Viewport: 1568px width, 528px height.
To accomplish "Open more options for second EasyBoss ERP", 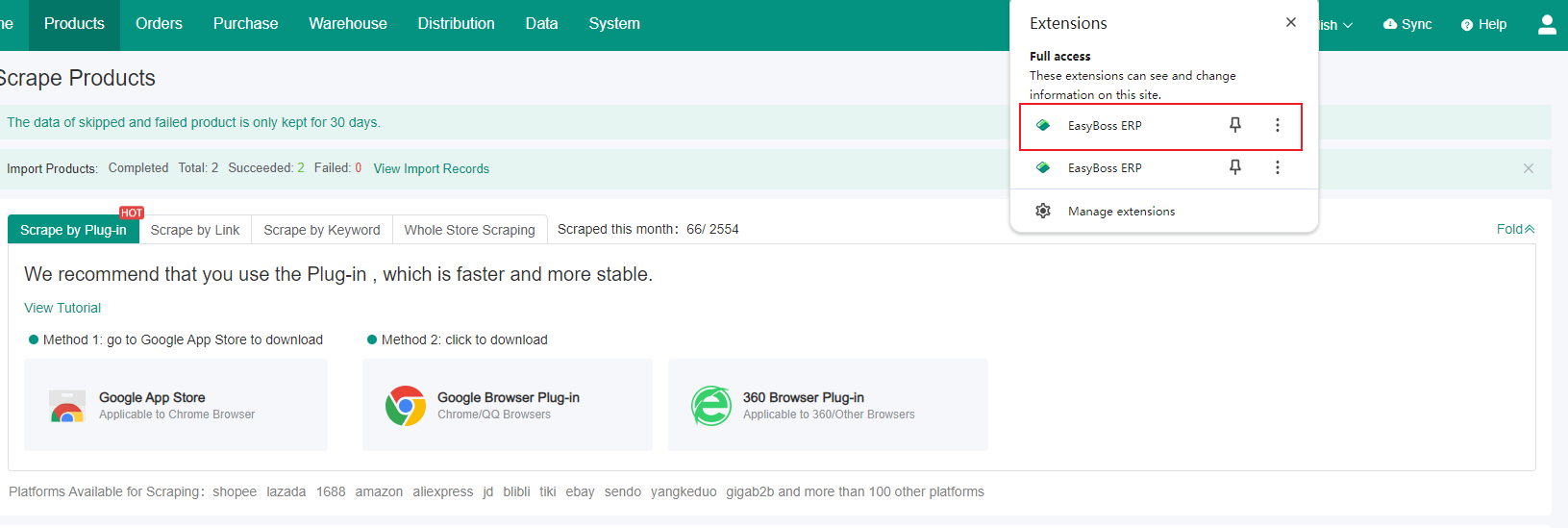I will (x=1277, y=167).
